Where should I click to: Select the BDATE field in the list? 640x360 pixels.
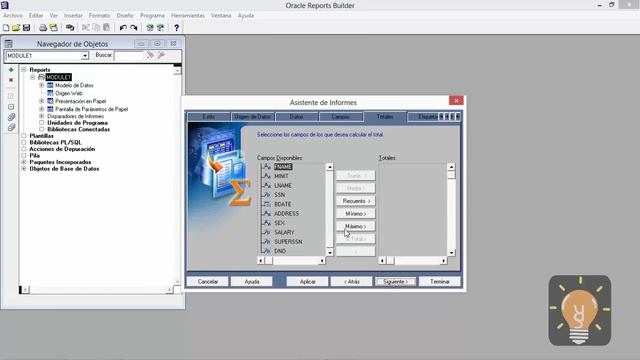tap(282, 204)
